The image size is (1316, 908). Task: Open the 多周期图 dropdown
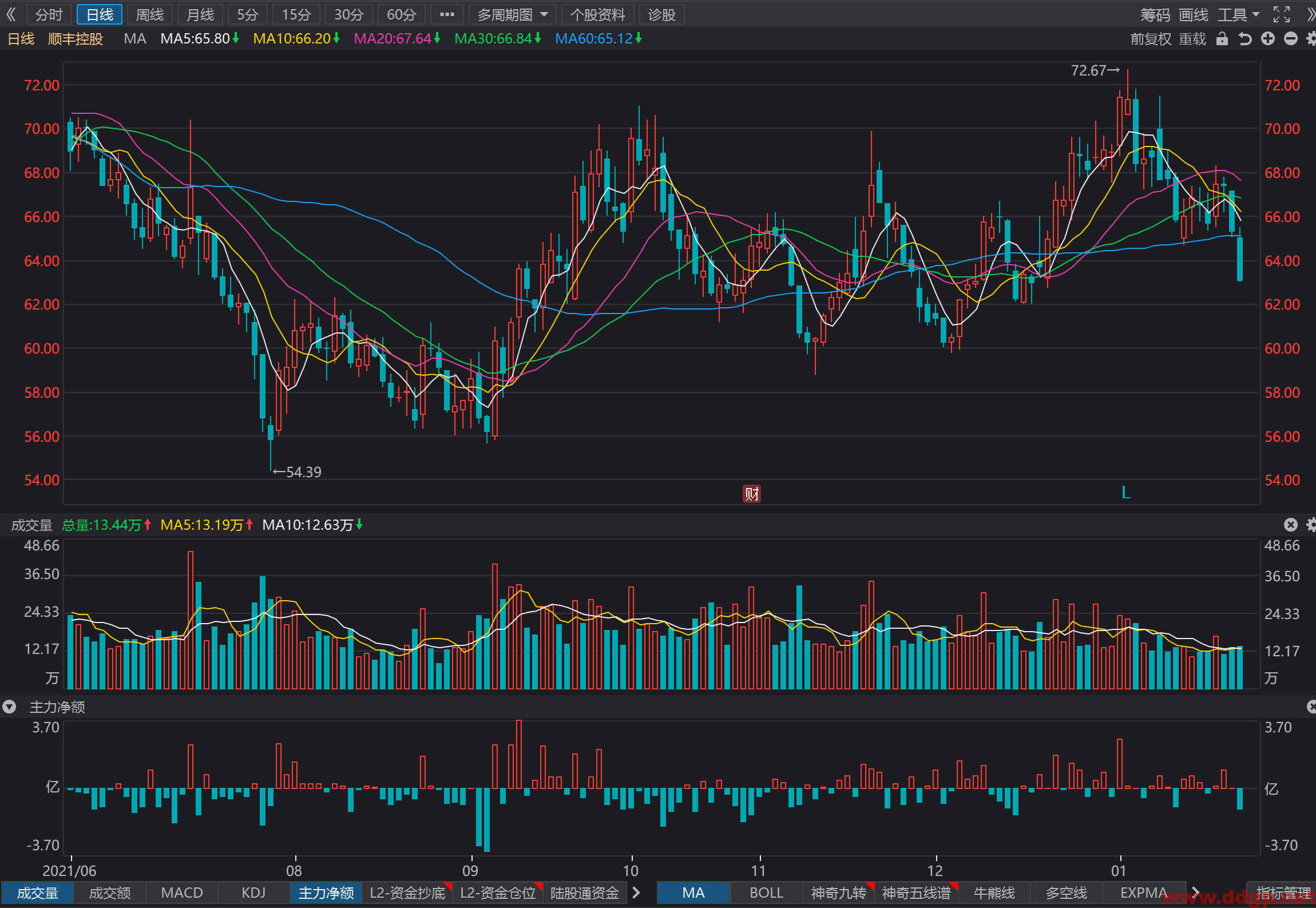coord(513,15)
